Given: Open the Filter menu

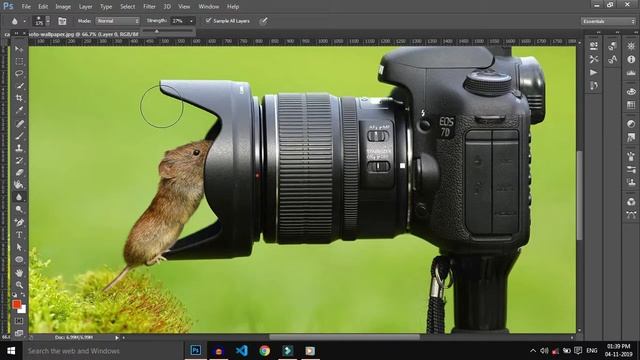Looking at the screenshot, I should tap(149, 7).
